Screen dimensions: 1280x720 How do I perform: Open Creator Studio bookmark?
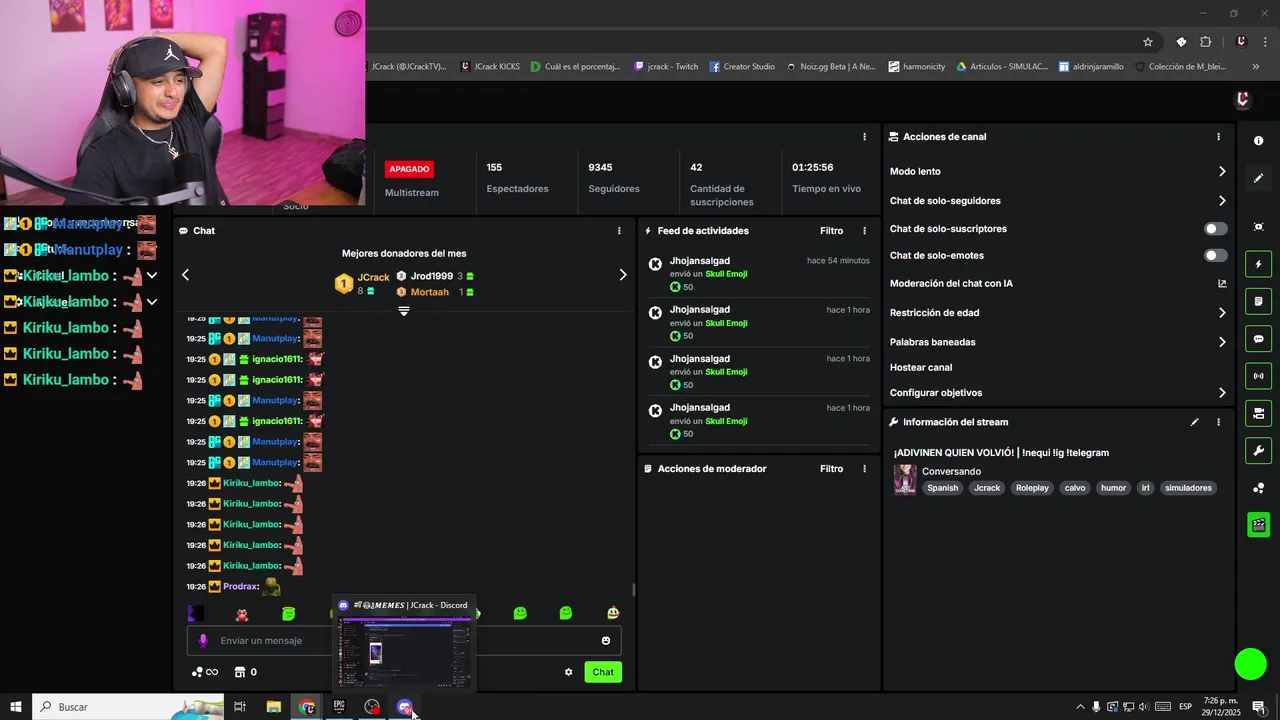point(742,67)
